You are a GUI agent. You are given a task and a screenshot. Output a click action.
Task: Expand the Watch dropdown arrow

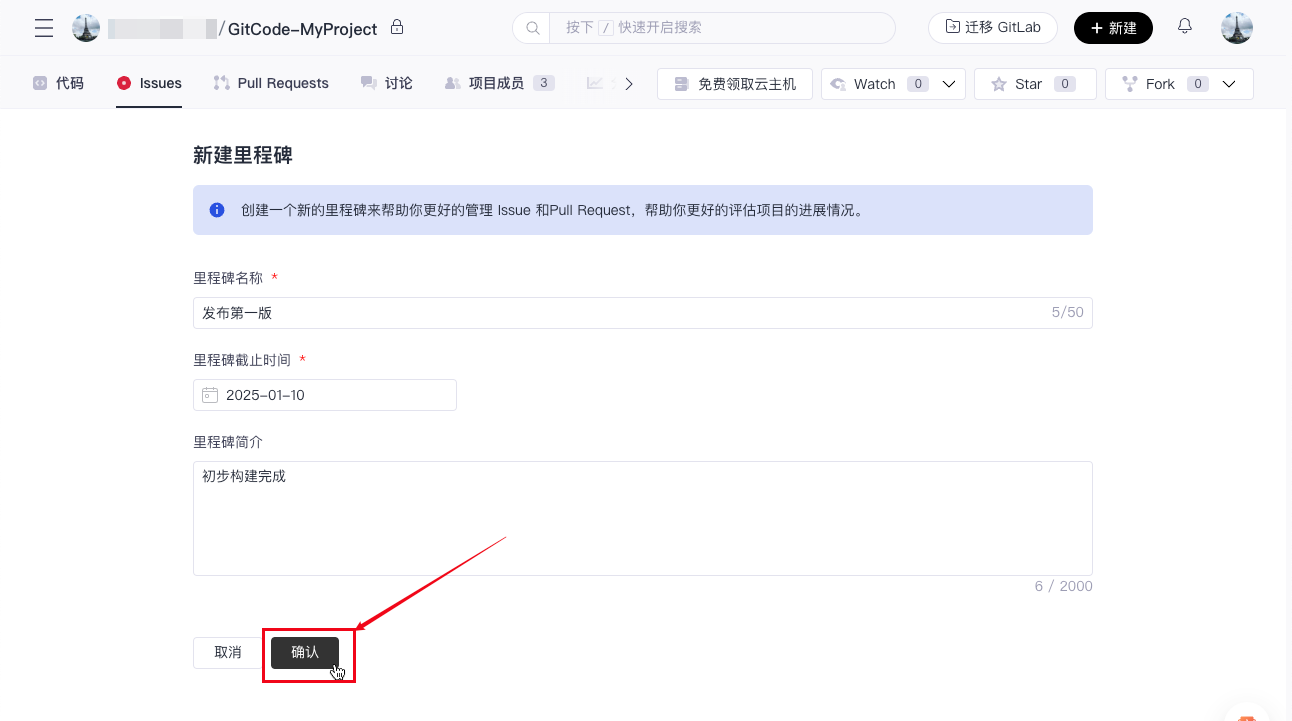(949, 84)
